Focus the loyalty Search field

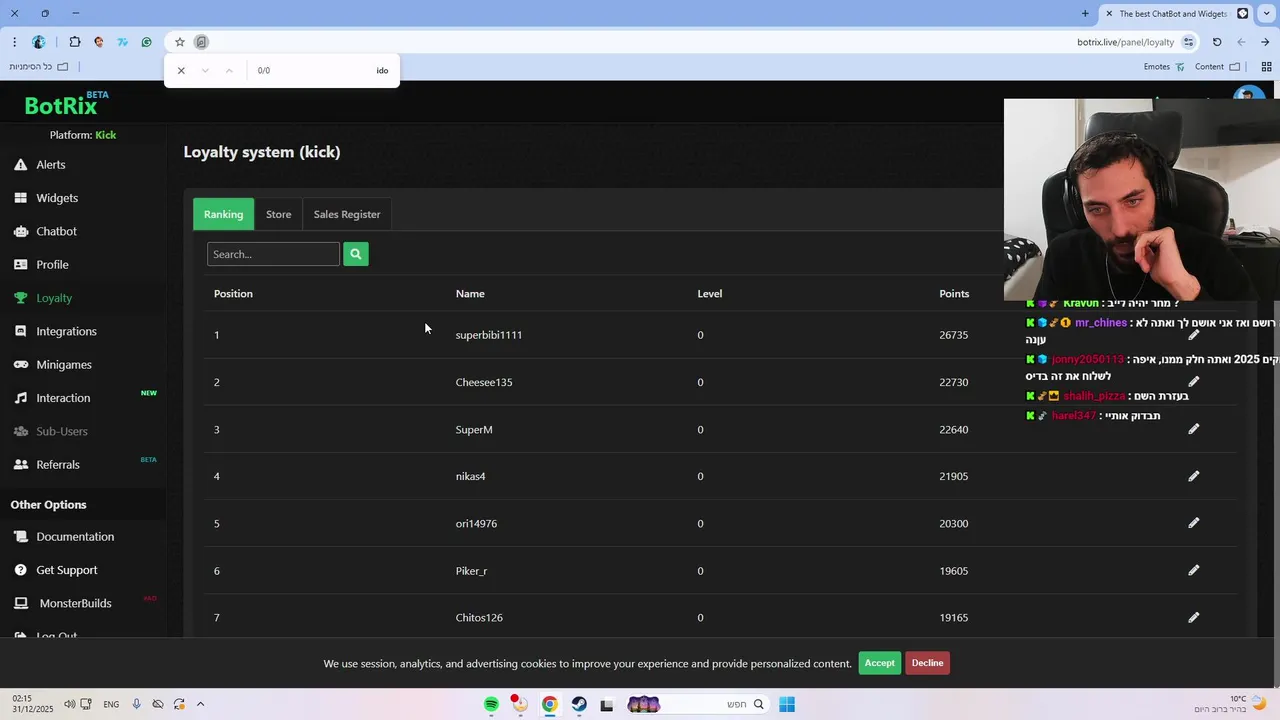point(273,254)
